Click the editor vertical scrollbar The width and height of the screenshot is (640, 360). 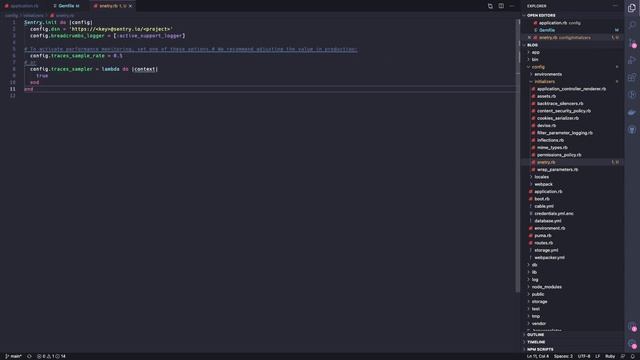coord(518,155)
